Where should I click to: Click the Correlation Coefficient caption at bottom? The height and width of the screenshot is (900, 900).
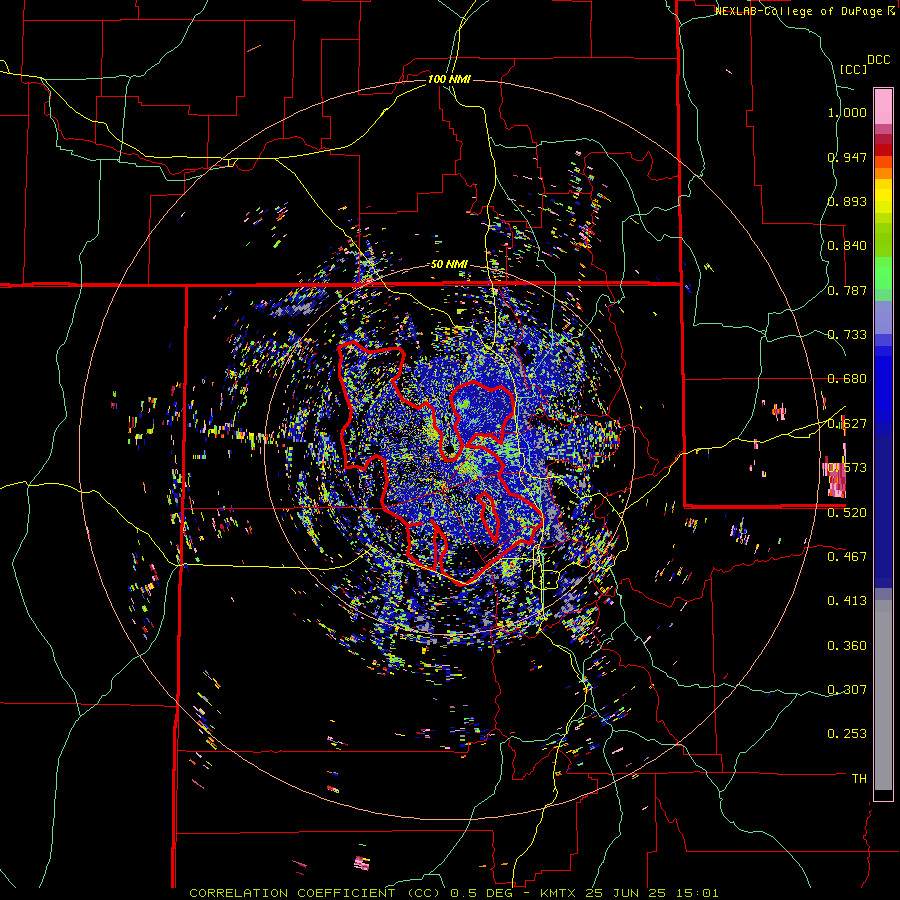coord(454,893)
